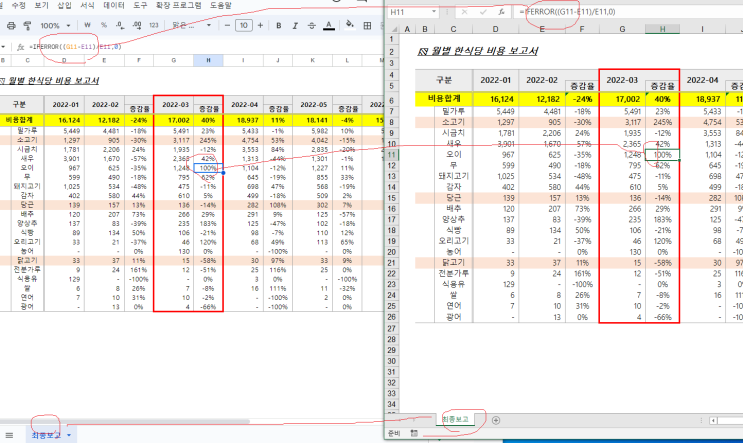
Task: Select the 100% cell in Excel row 11
Action: click(x=662, y=155)
